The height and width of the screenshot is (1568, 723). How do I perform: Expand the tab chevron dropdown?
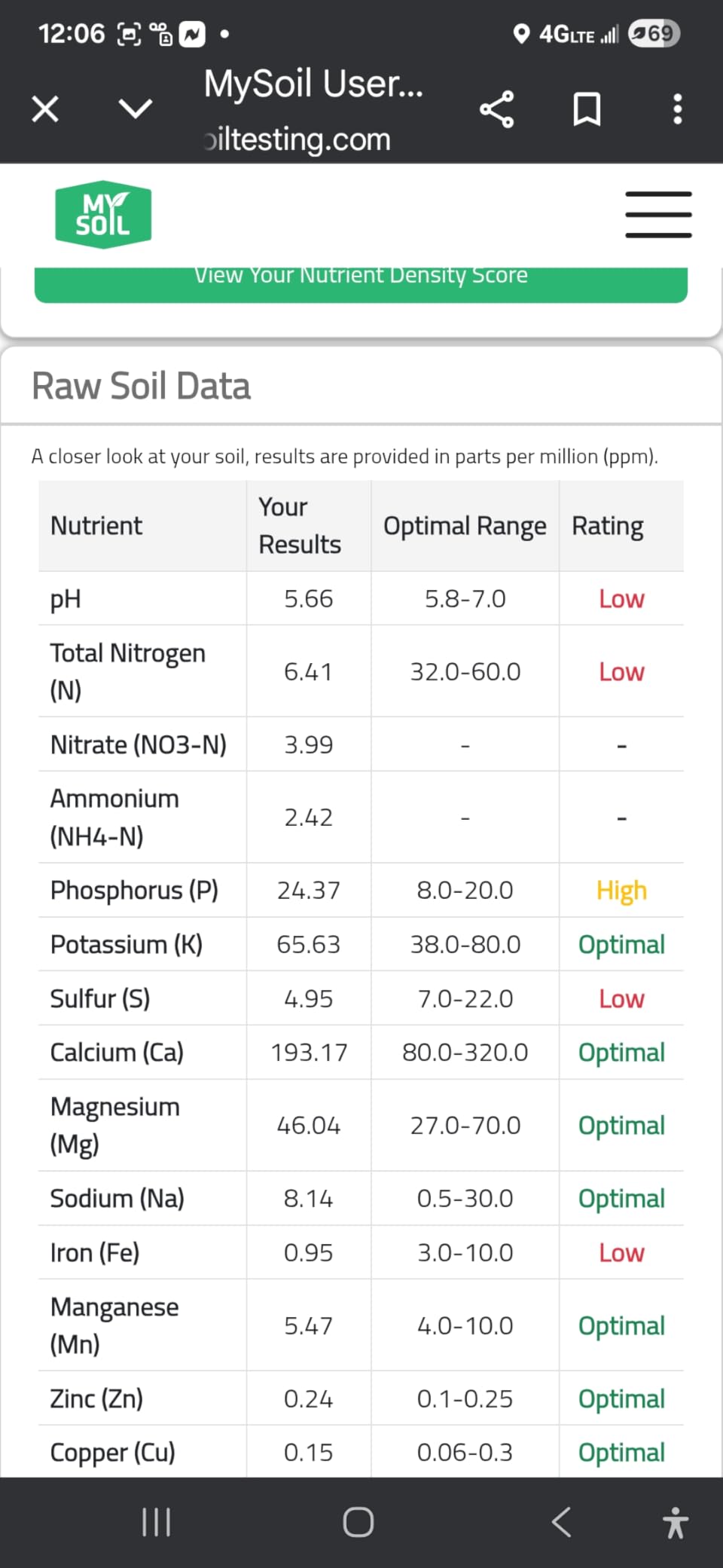click(x=136, y=109)
